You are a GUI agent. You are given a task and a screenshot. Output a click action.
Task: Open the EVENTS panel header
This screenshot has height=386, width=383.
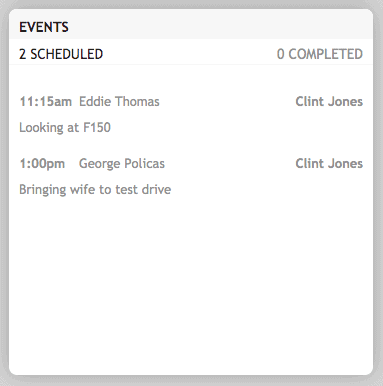tap(44, 27)
